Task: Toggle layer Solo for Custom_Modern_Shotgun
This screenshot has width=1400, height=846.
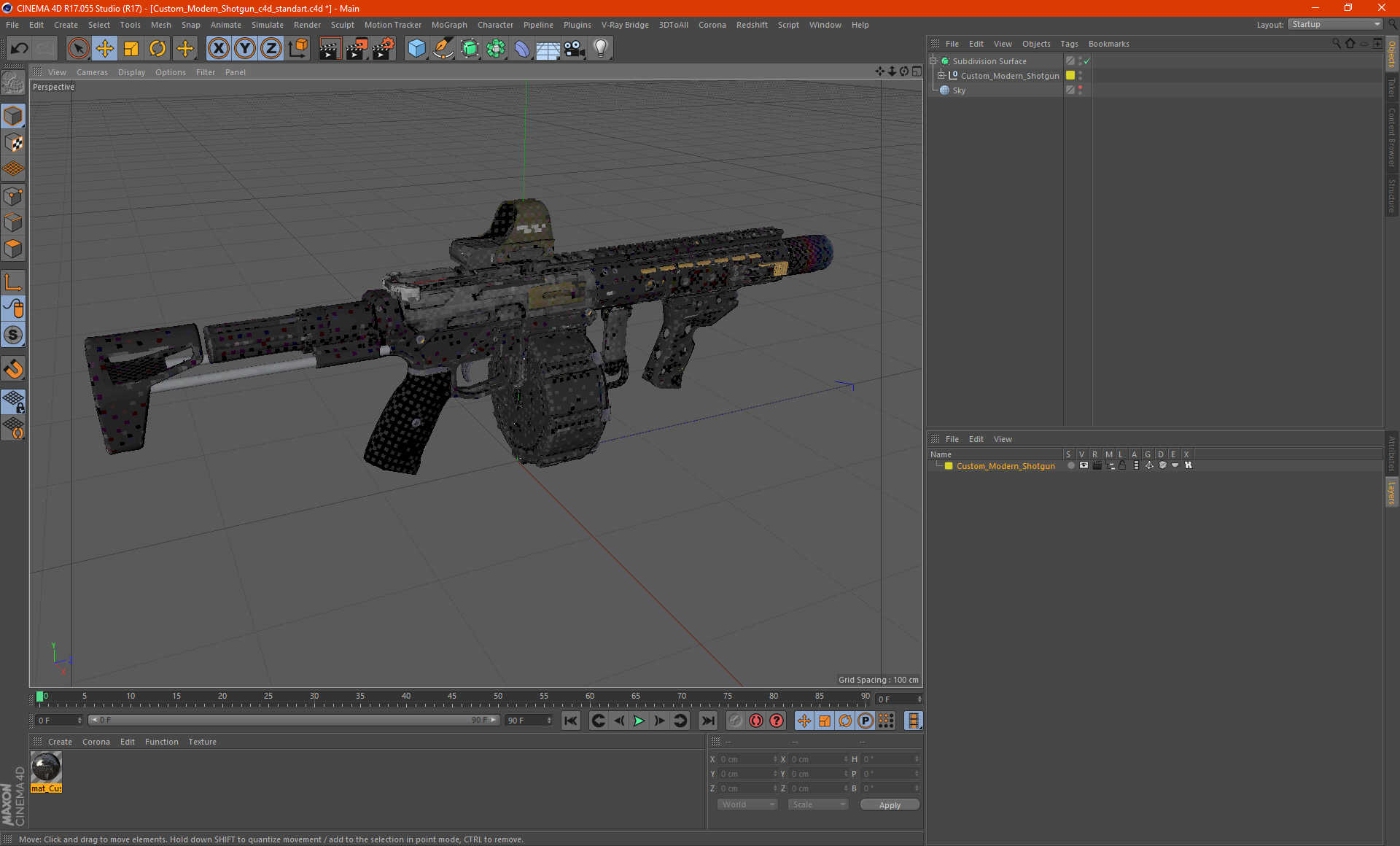Action: pyautogui.click(x=1070, y=465)
